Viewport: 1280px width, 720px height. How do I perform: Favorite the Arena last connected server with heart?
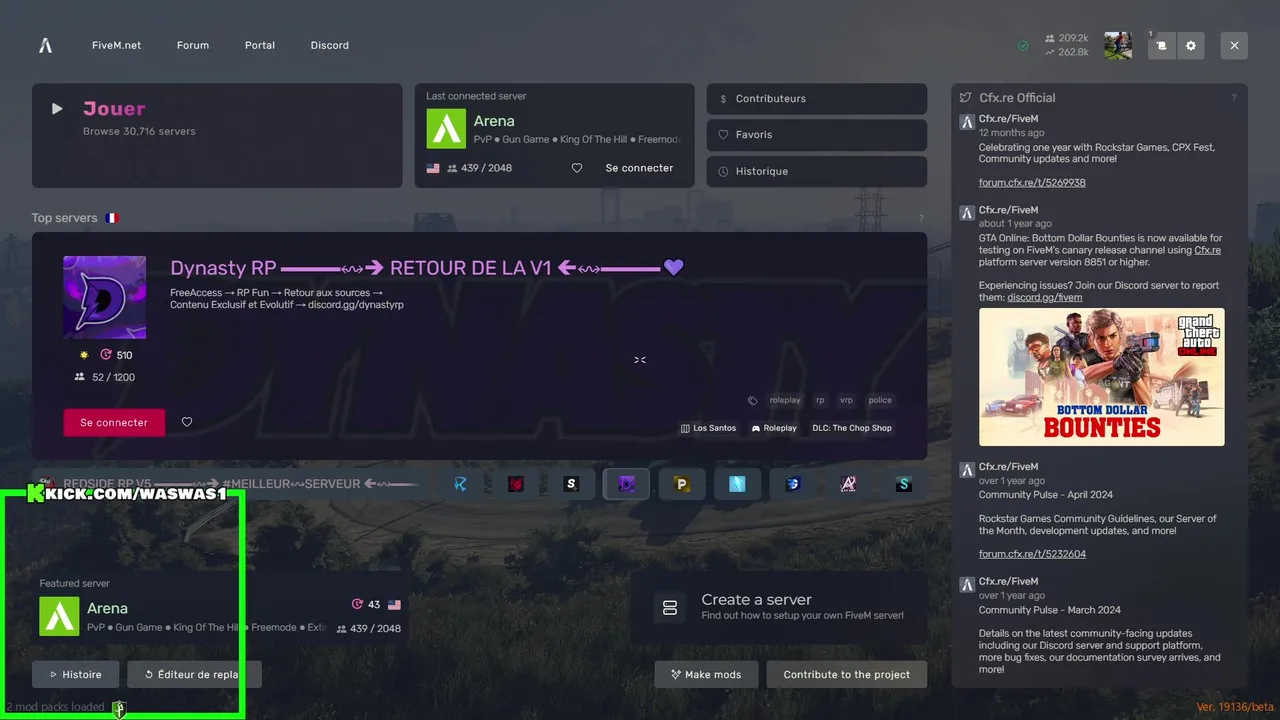pyautogui.click(x=577, y=168)
